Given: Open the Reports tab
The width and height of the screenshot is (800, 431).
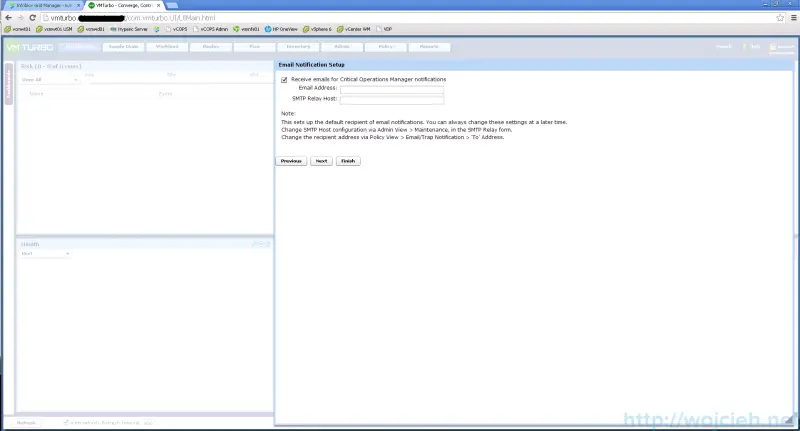Looking at the screenshot, I should [429, 47].
